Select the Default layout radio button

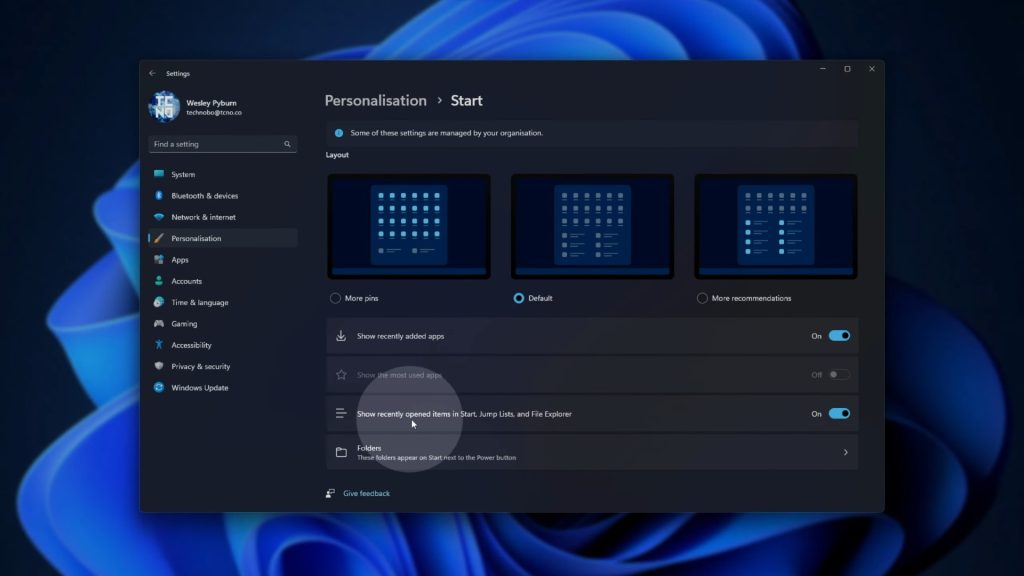coord(519,298)
